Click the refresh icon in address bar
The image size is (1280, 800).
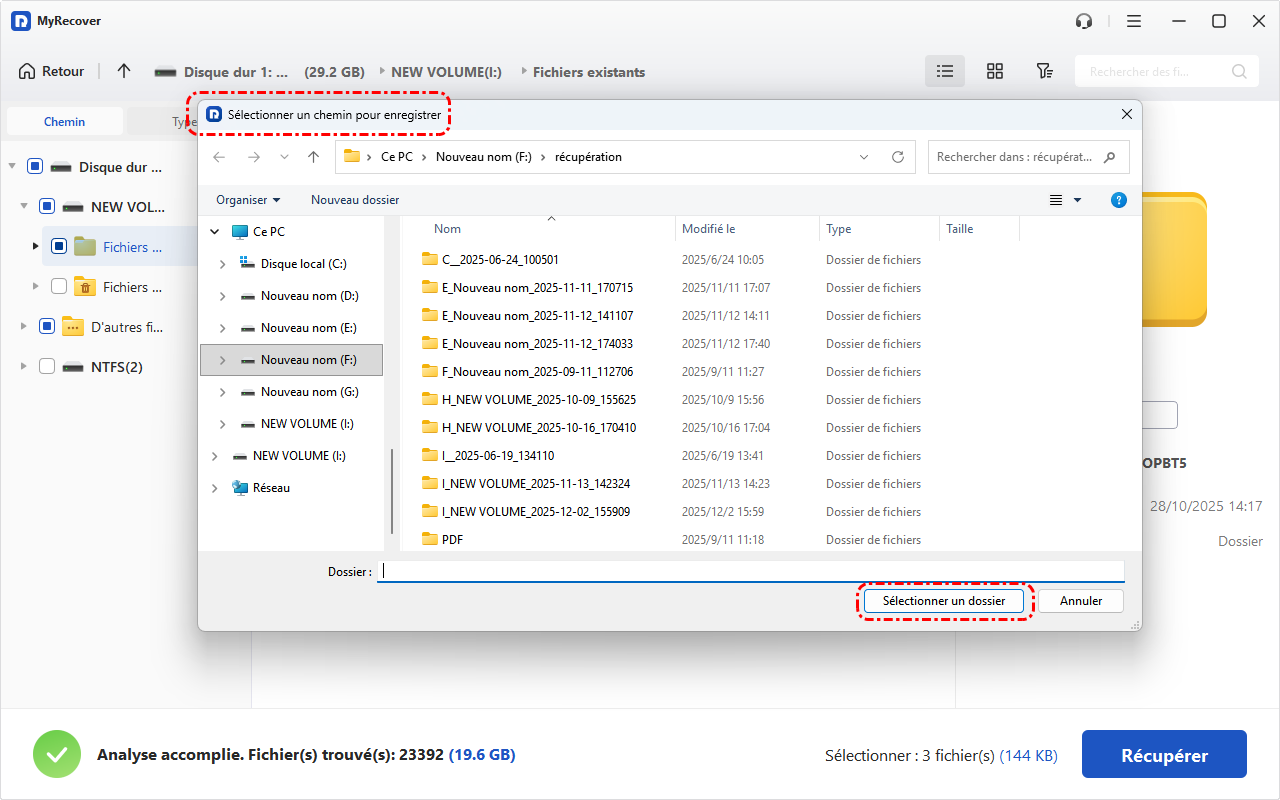pos(898,157)
